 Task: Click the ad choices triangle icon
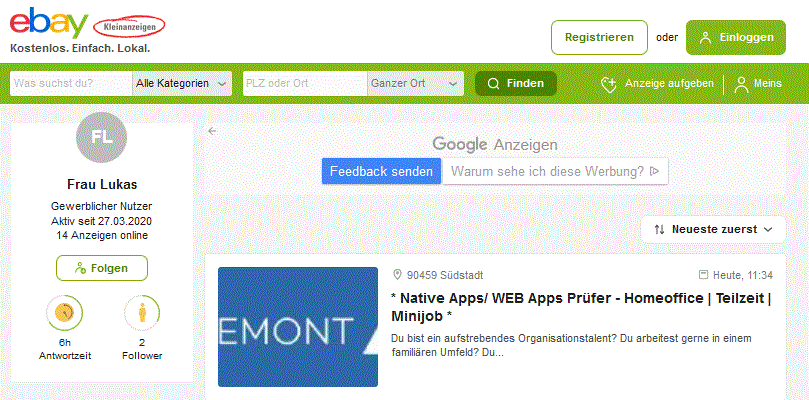pos(655,171)
